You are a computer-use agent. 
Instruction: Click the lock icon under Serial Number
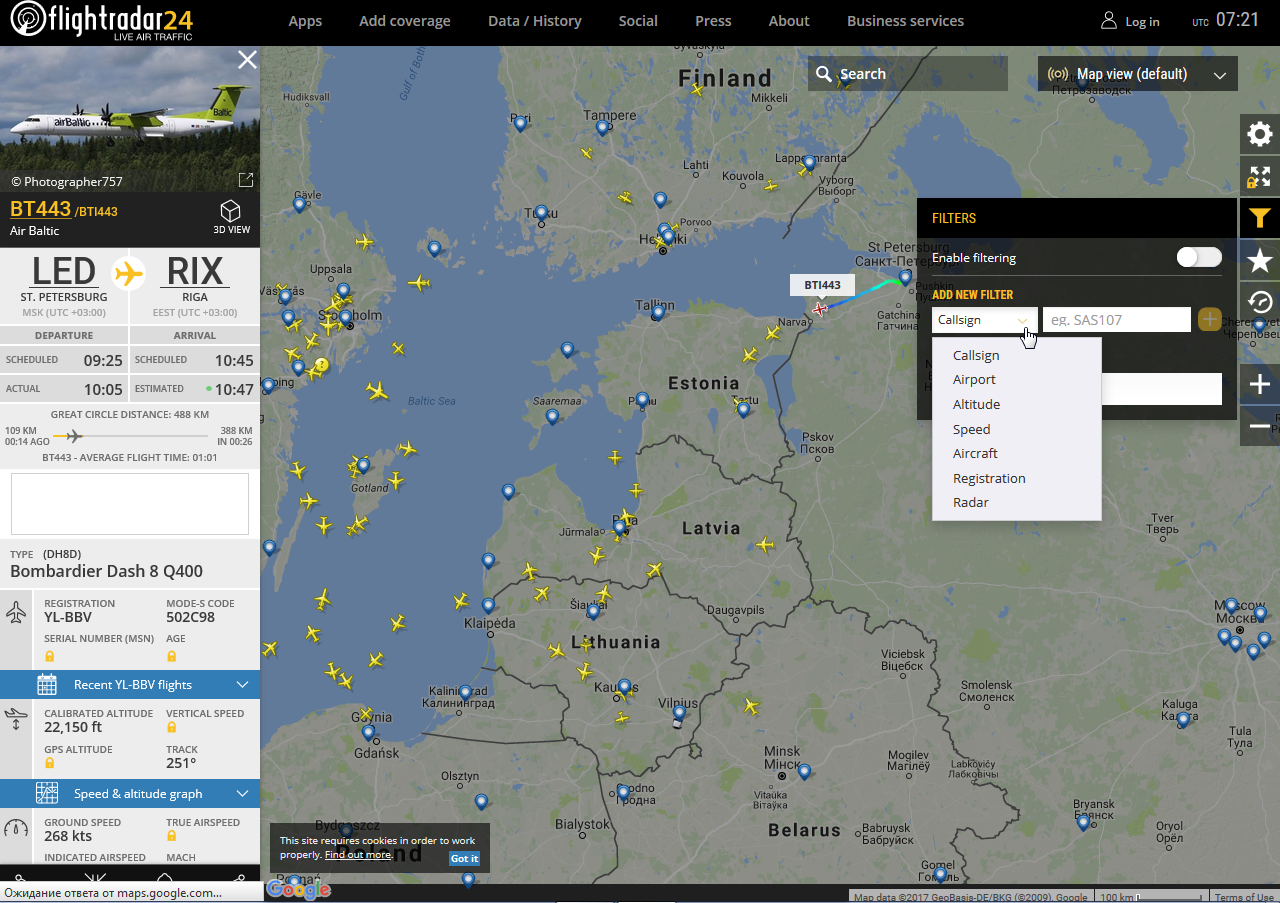click(49, 657)
